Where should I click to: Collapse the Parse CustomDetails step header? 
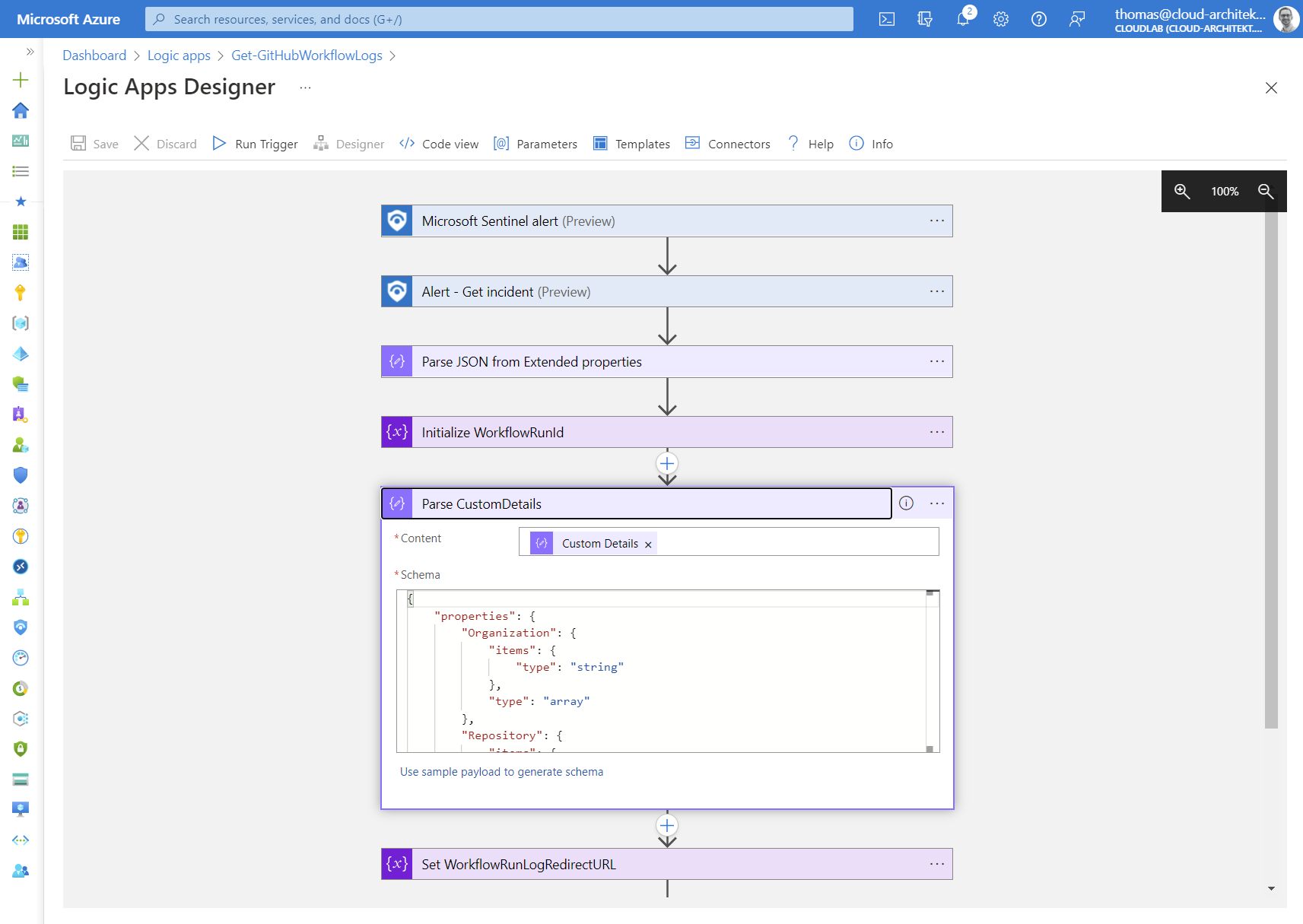(x=636, y=503)
